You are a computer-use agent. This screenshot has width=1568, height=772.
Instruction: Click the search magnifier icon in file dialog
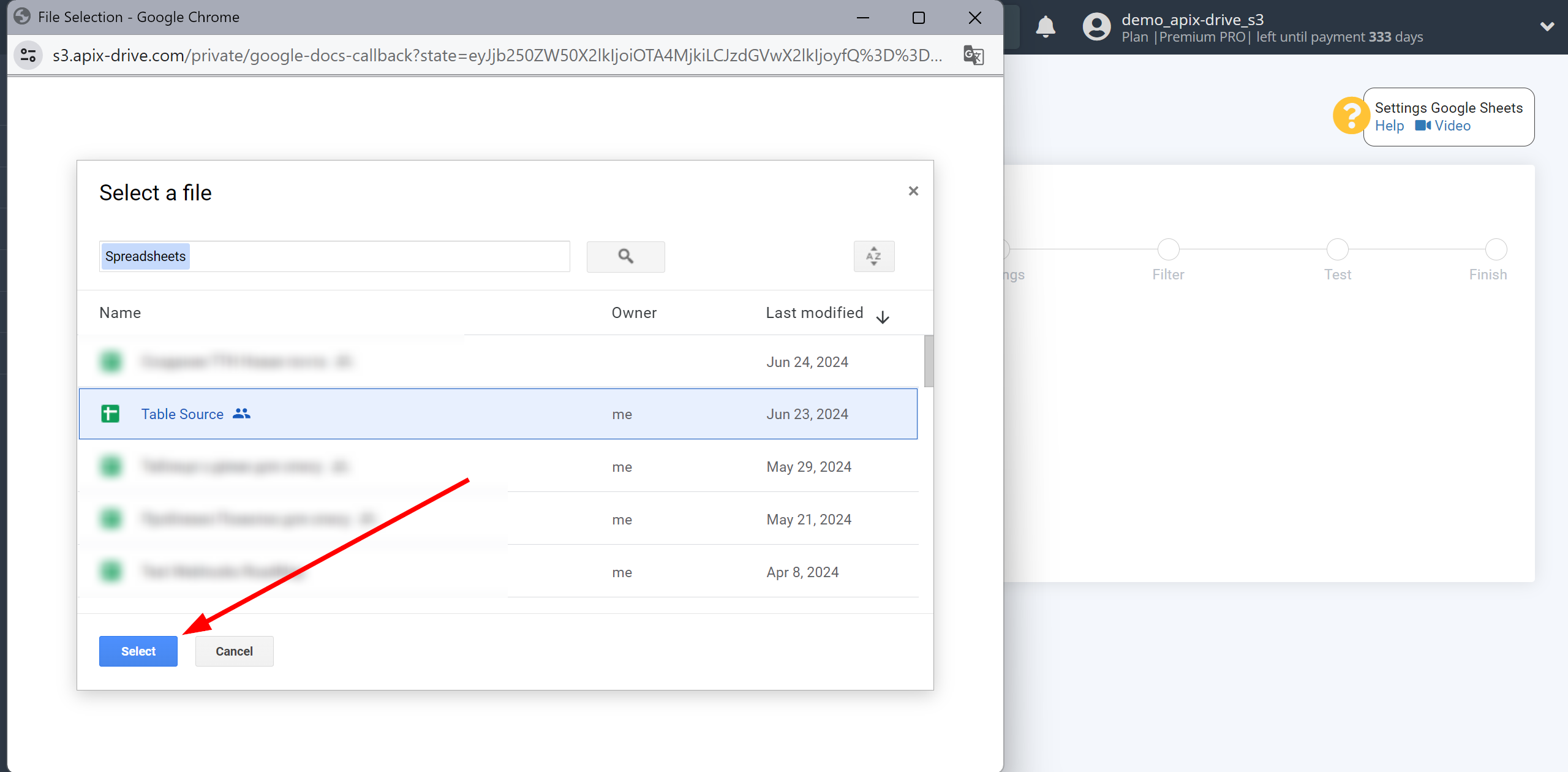(x=627, y=256)
